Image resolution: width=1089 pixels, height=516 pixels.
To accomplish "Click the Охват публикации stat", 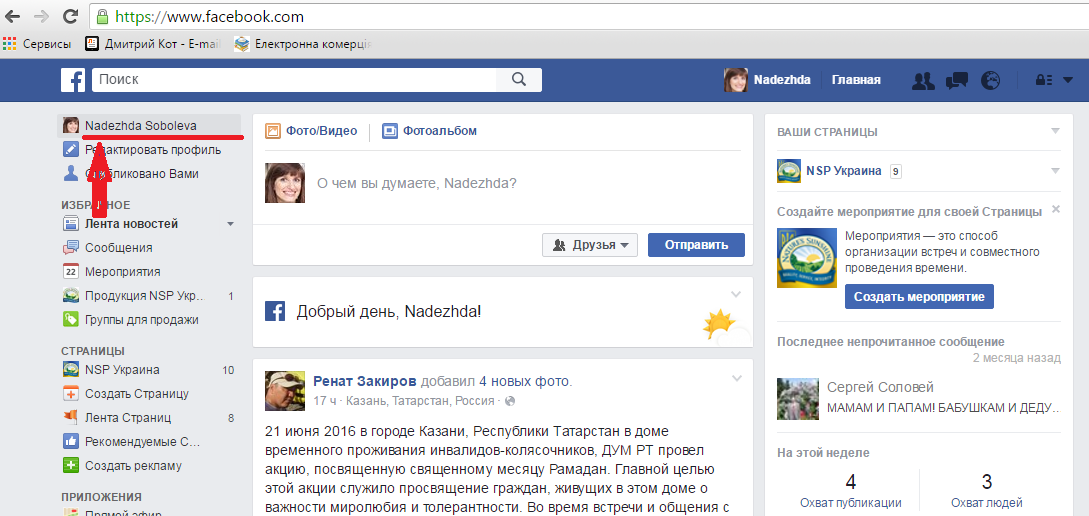I will pyautogui.click(x=851, y=490).
